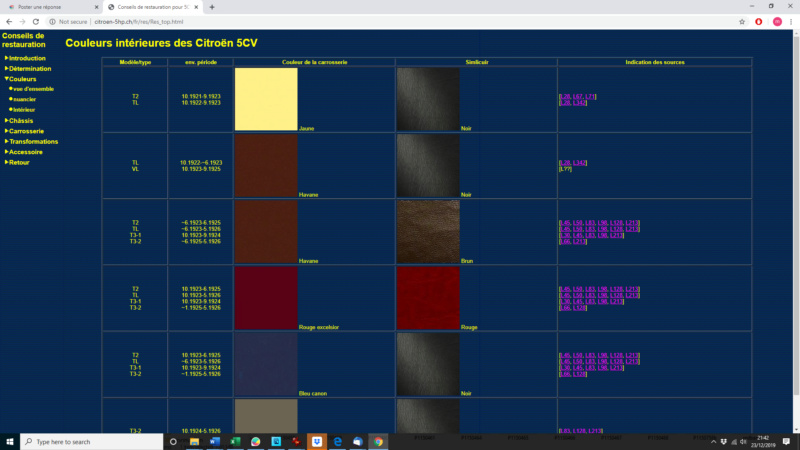The height and width of the screenshot is (450, 800).
Task: Close the 'Conseils de restauration' tab
Action: [x=196, y=7]
